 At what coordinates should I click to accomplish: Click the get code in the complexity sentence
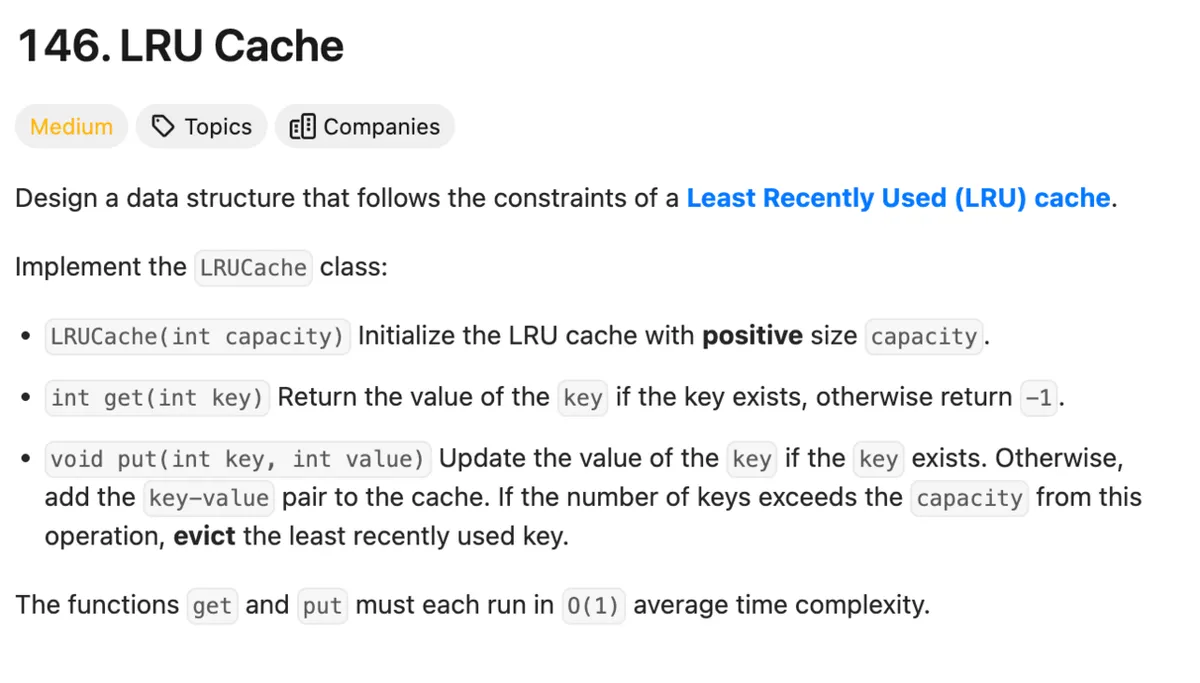click(x=212, y=606)
